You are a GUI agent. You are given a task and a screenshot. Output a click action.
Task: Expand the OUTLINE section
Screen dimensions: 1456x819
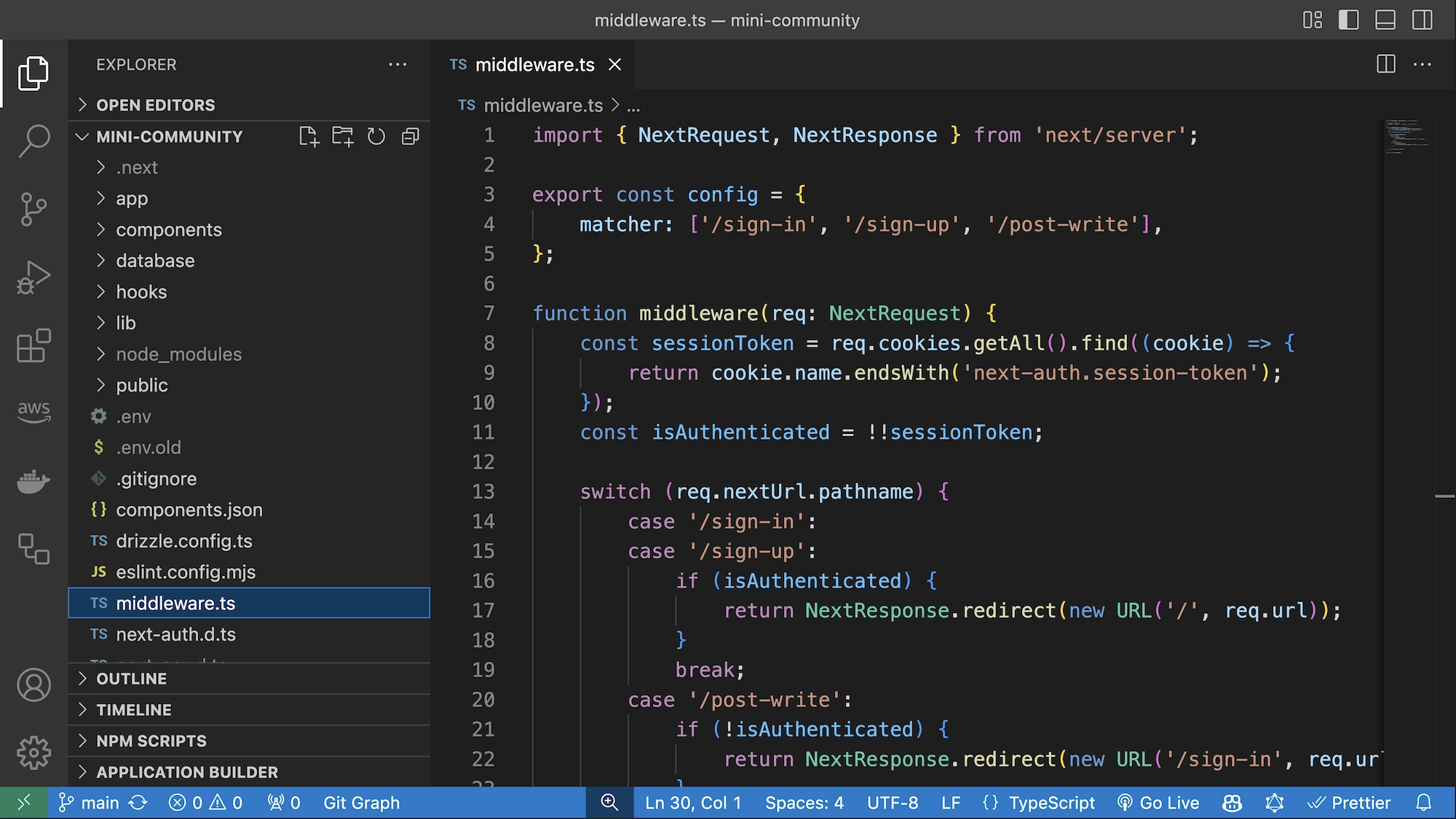[132, 678]
